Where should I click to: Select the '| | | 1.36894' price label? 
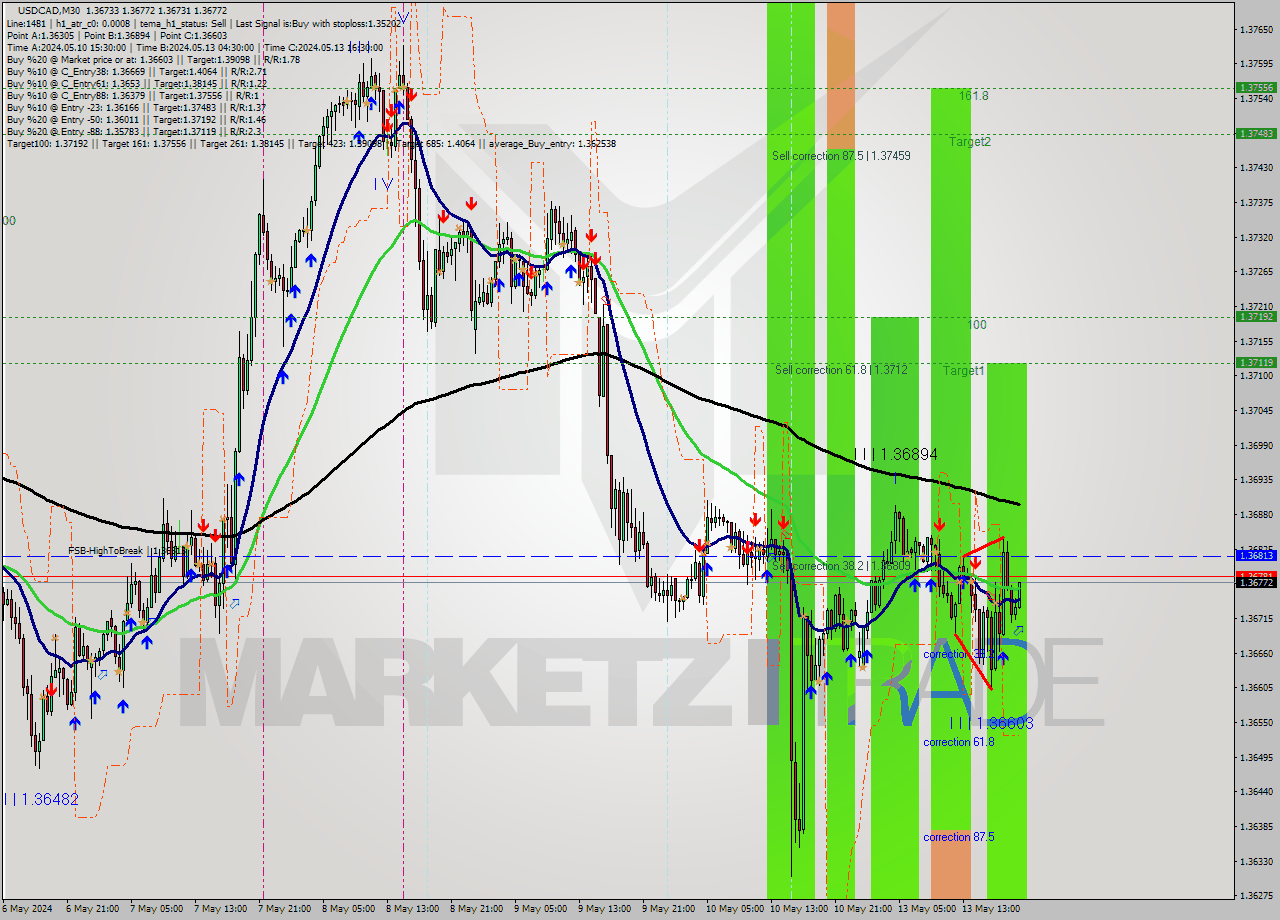[x=896, y=454]
